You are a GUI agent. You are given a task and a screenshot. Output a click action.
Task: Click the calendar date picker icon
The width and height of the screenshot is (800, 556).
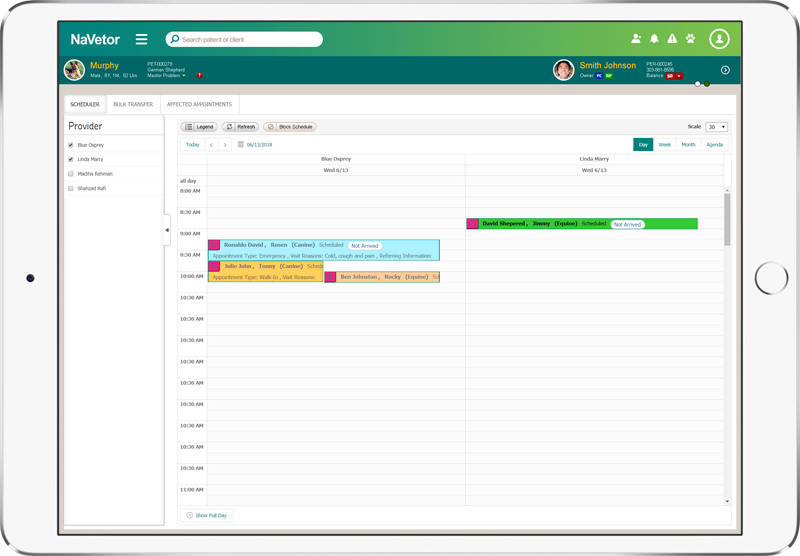point(240,145)
